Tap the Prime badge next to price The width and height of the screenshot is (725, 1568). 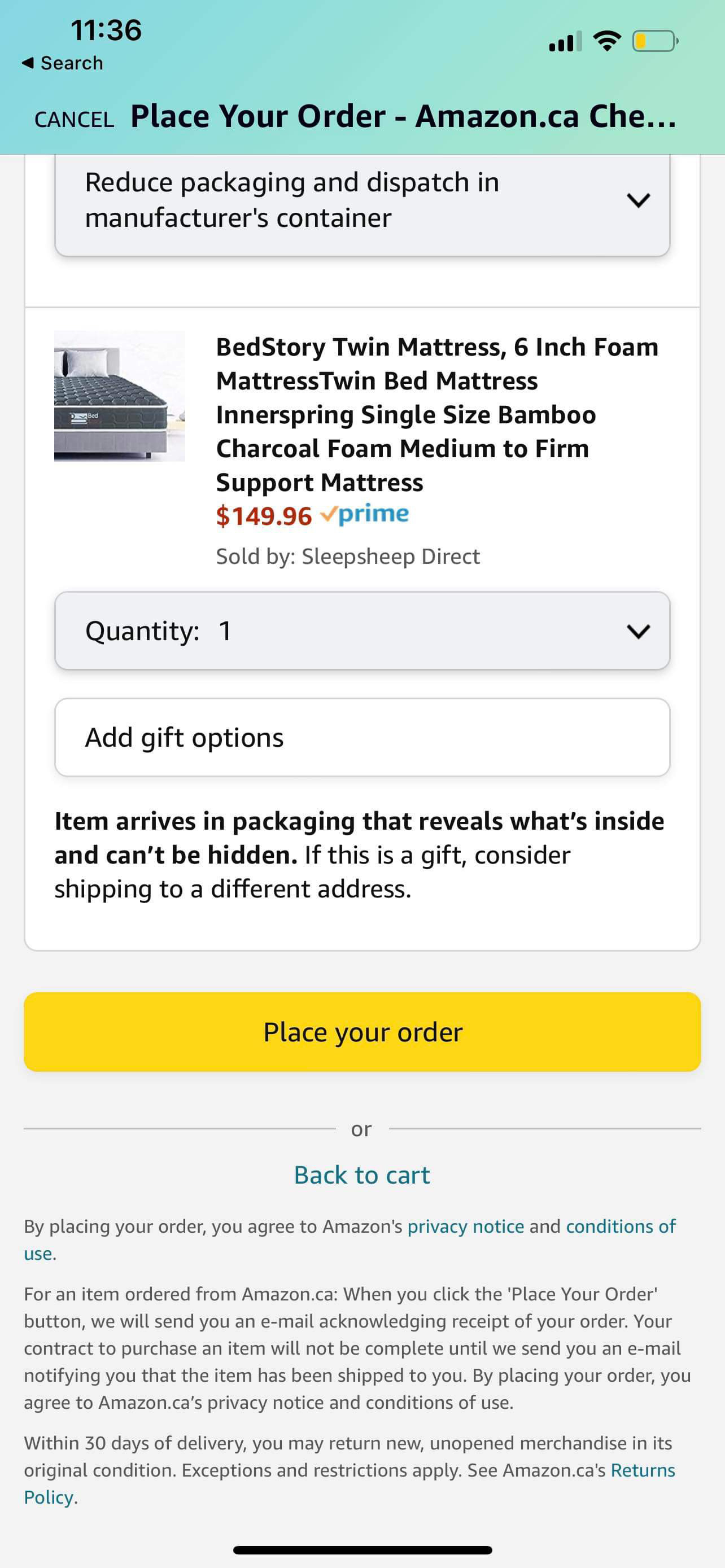point(365,514)
